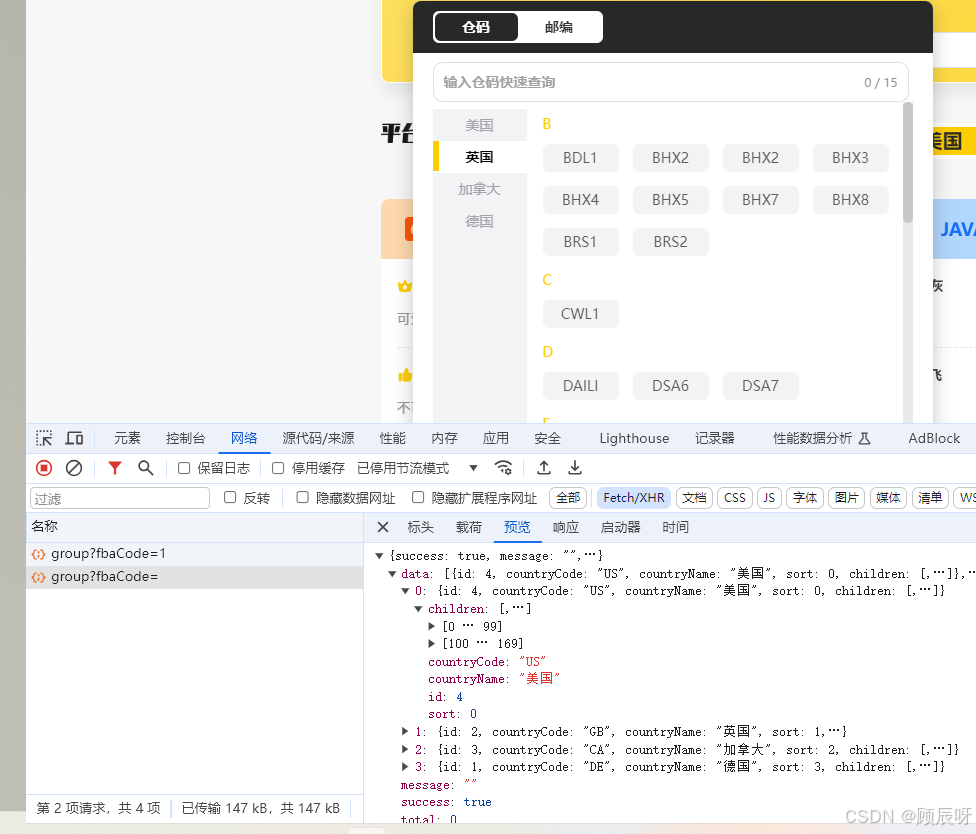Expand children range 0 to 99
The width and height of the screenshot is (976, 834).
[x=431, y=626]
